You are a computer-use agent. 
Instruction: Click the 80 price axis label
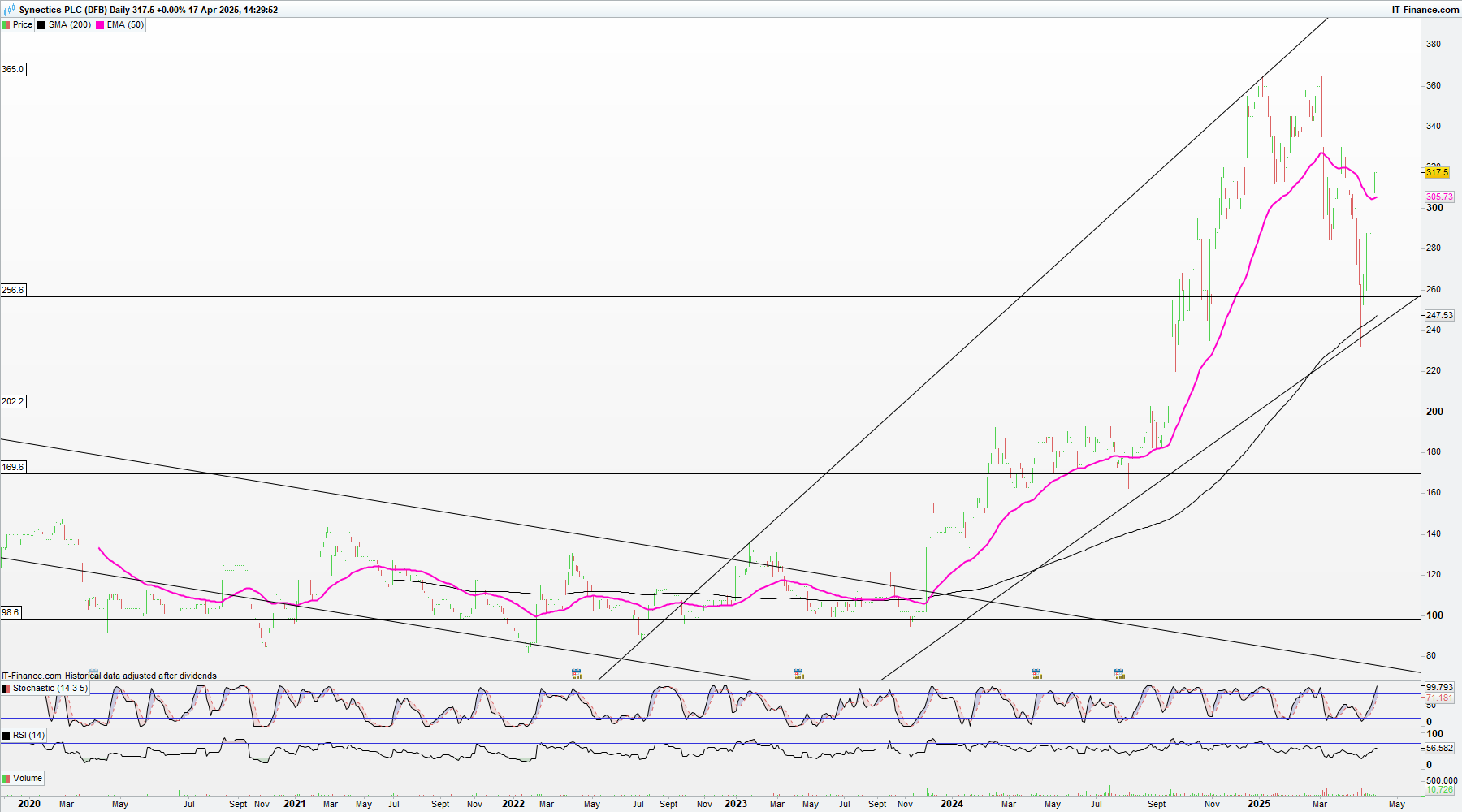click(x=1431, y=656)
